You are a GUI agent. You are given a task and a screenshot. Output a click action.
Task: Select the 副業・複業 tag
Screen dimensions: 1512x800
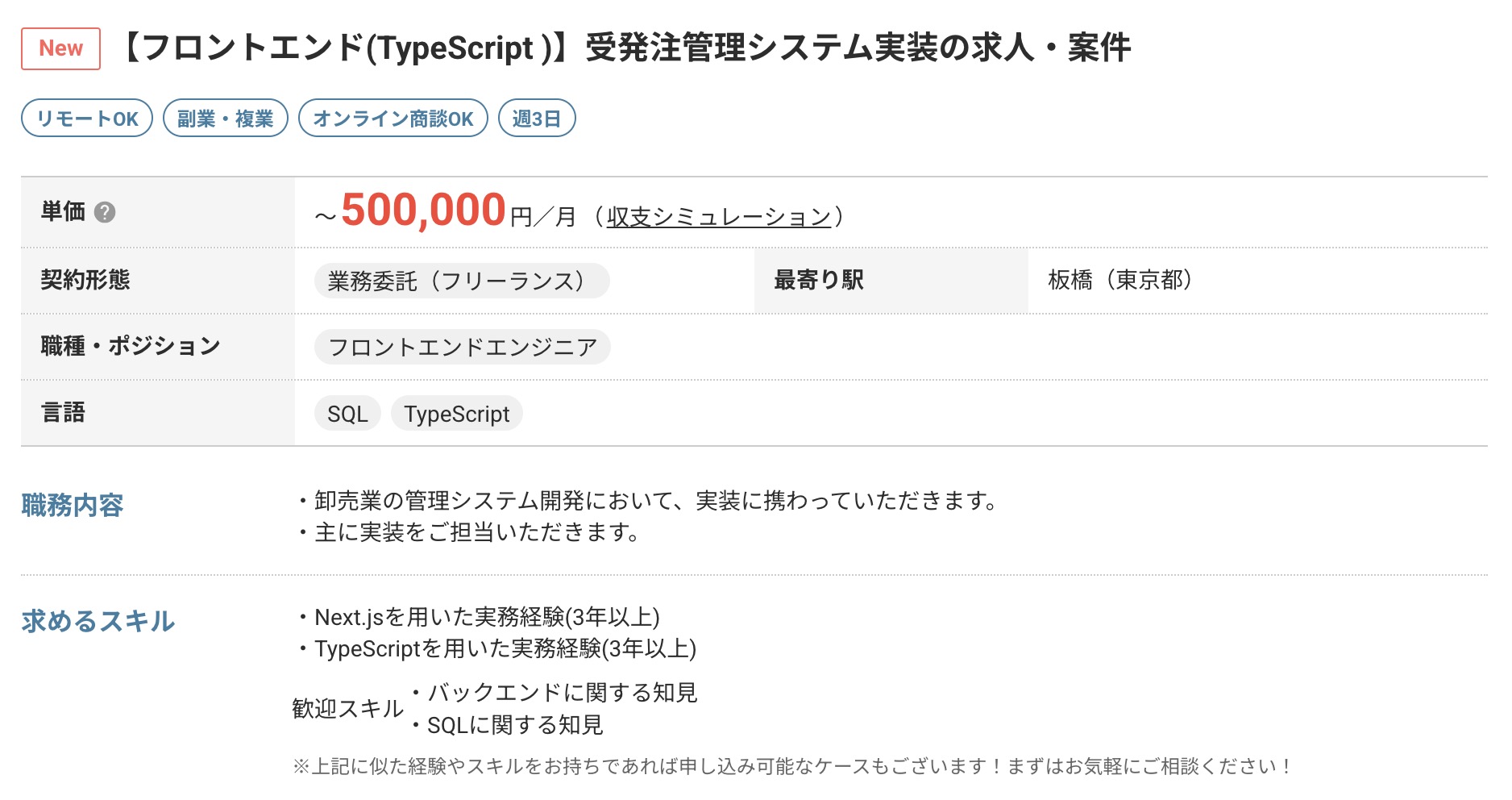pos(226,119)
